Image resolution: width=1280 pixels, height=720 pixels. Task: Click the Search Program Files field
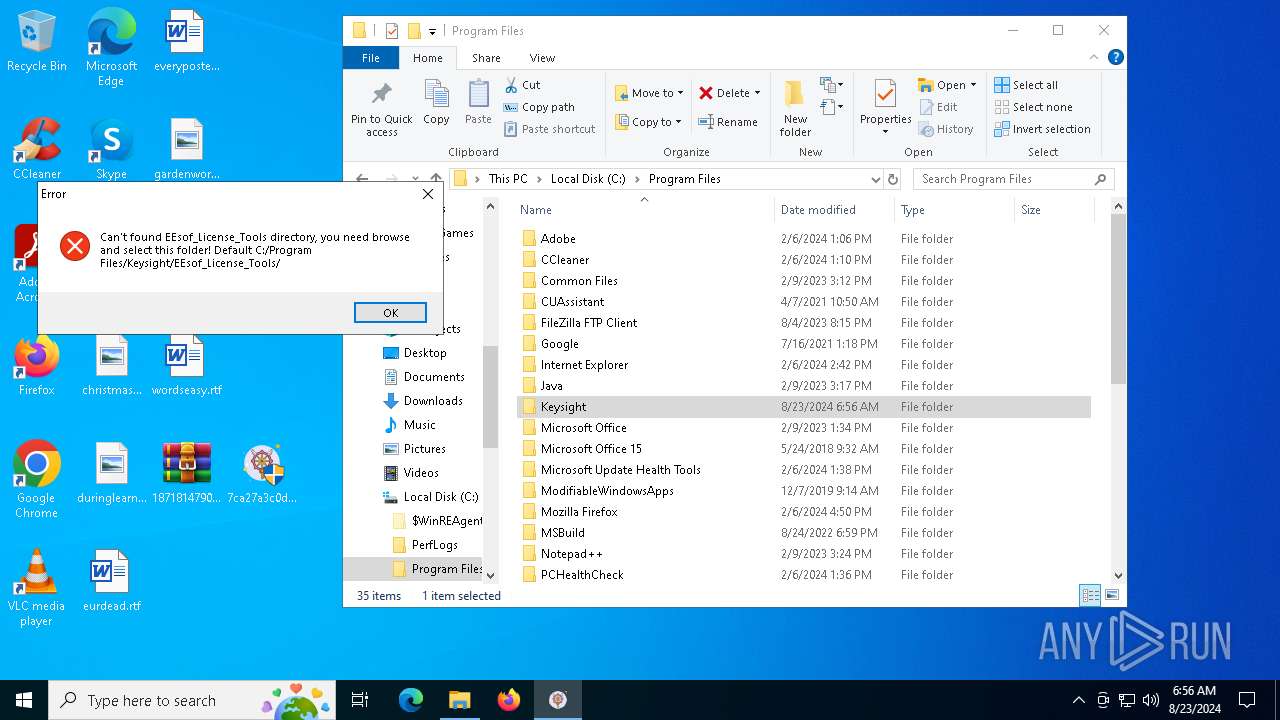(x=1014, y=179)
